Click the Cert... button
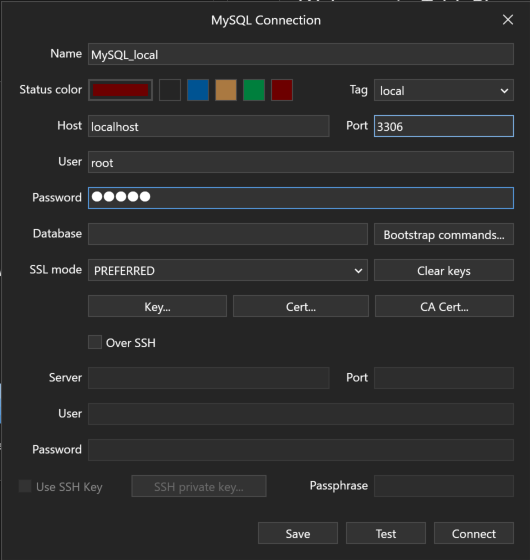 (x=301, y=306)
